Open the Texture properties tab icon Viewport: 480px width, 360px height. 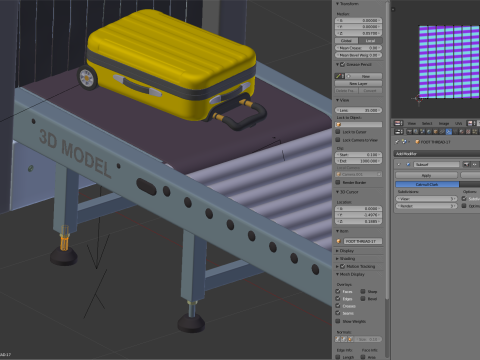tap(468, 132)
